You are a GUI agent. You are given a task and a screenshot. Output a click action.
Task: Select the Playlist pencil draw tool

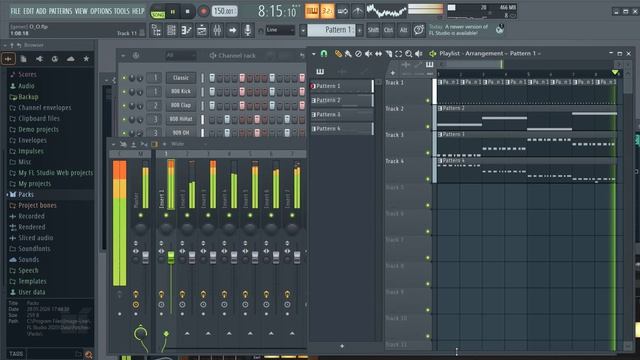[338, 53]
